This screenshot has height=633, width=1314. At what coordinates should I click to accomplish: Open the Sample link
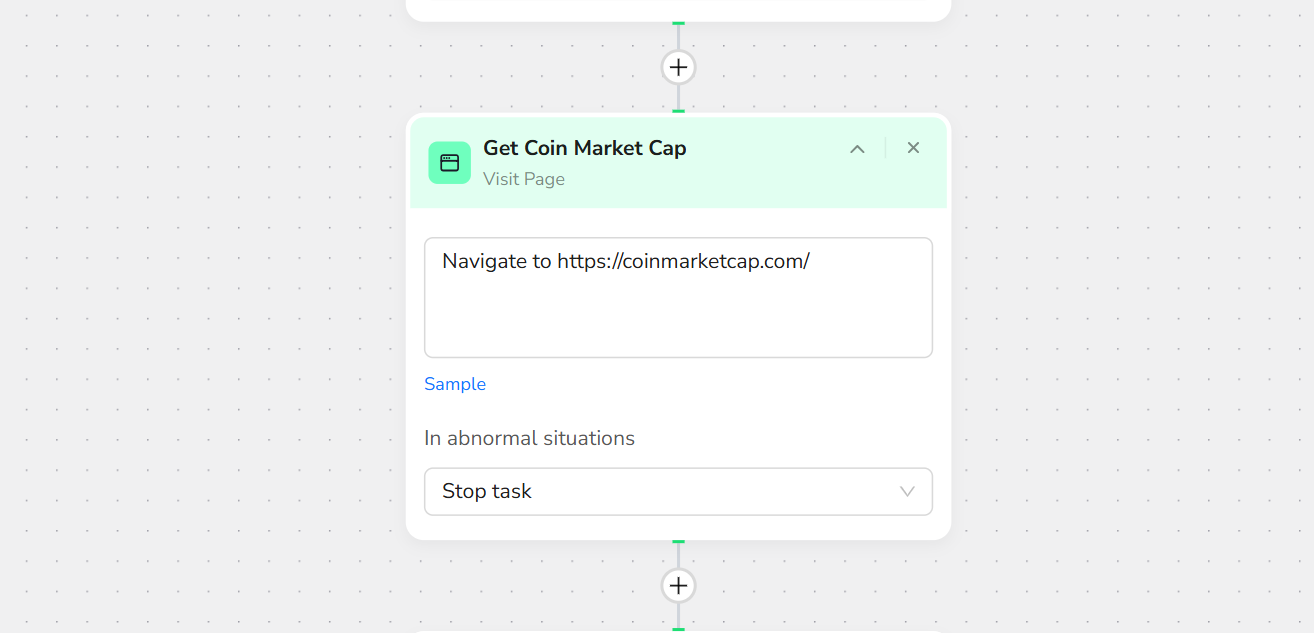(x=455, y=384)
